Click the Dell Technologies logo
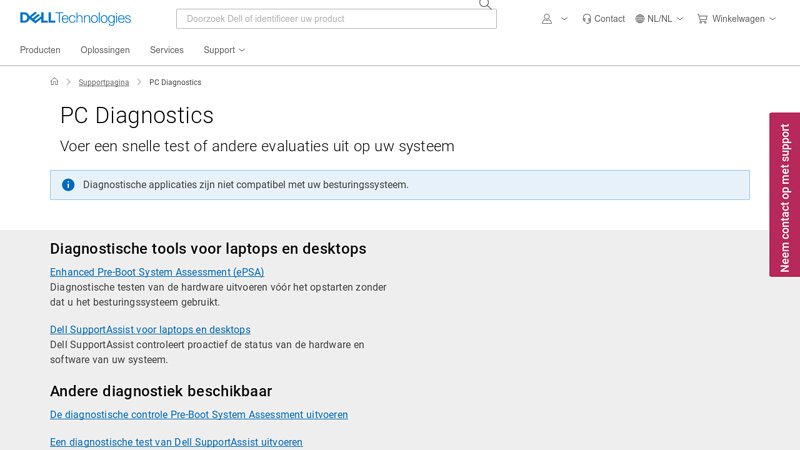 (75, 18)
